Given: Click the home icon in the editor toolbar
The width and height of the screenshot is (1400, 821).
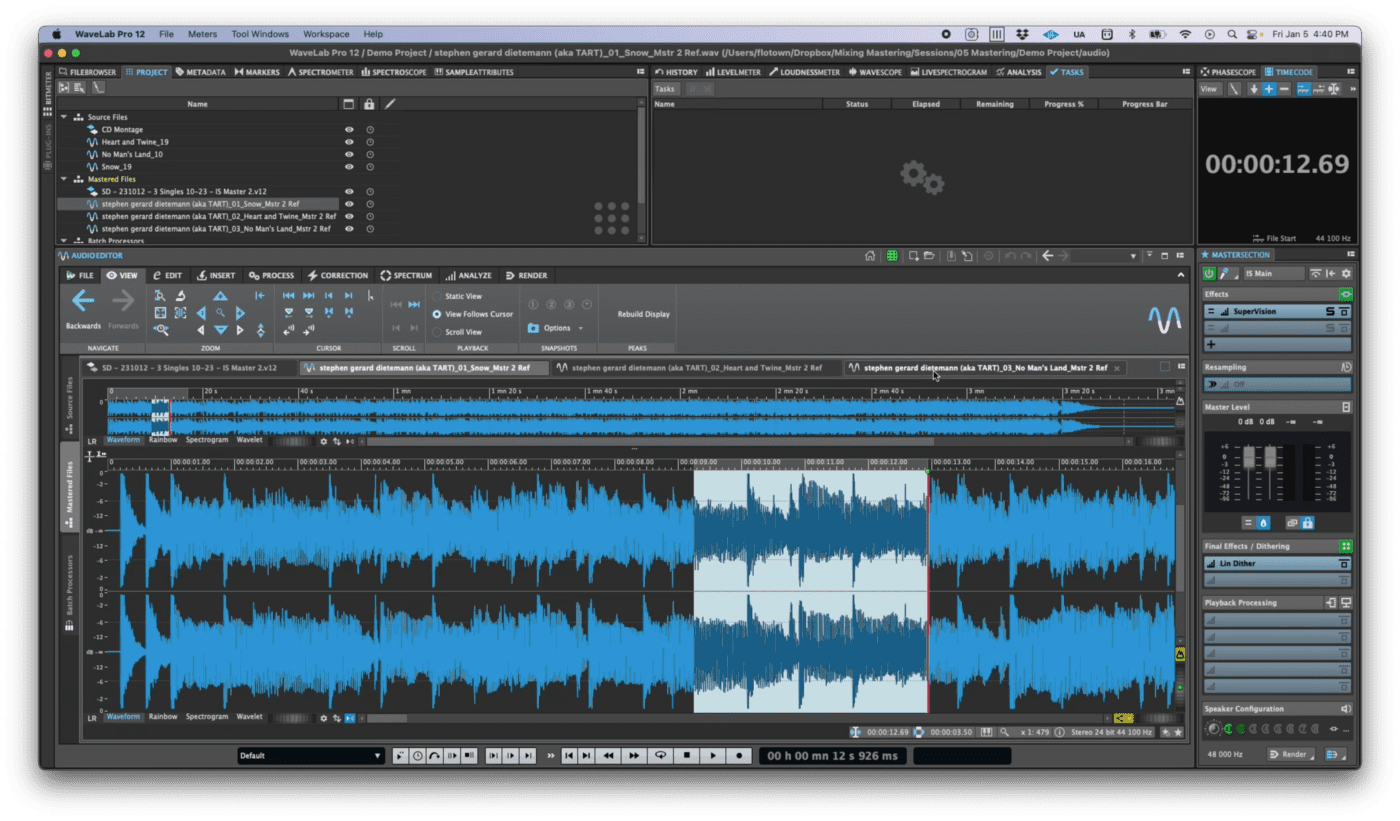Looking at the screenshot, I should (x=869, y=255).
